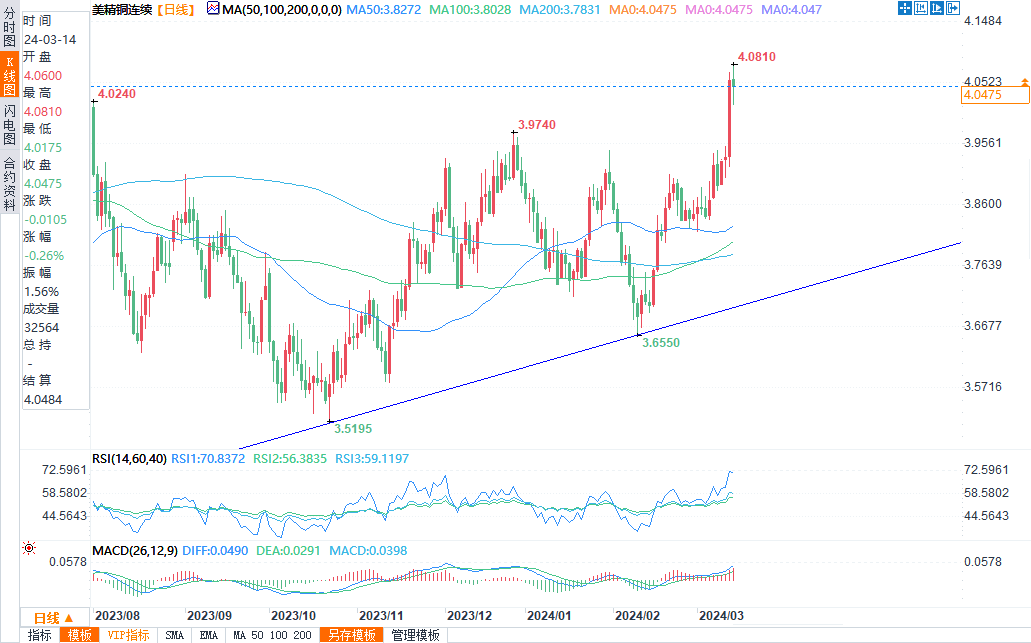Click the play-forward chart axis icon
1031x643 pixels.
pos(936,9)
